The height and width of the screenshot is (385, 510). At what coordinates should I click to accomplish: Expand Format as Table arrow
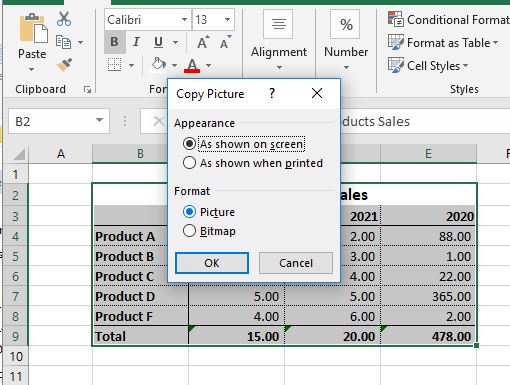[495, 43]
